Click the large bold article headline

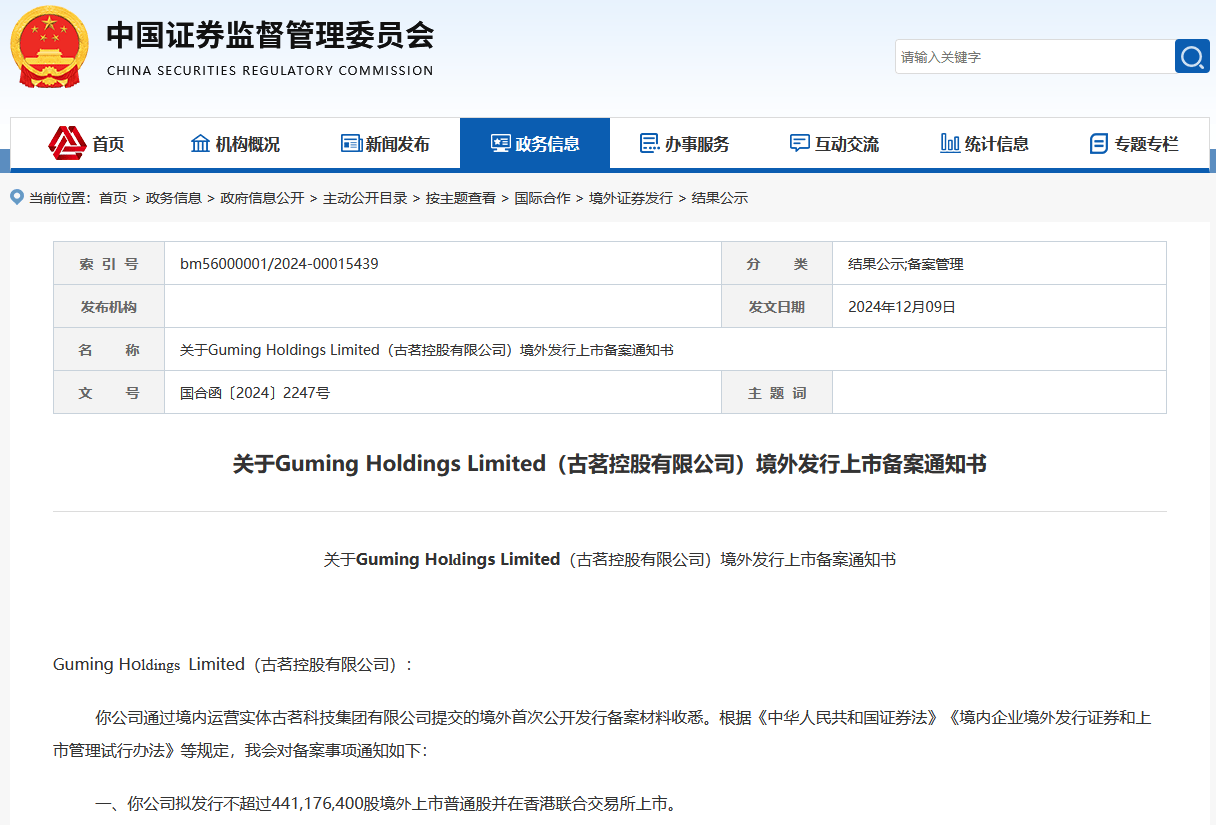click(x=610, y=465)
